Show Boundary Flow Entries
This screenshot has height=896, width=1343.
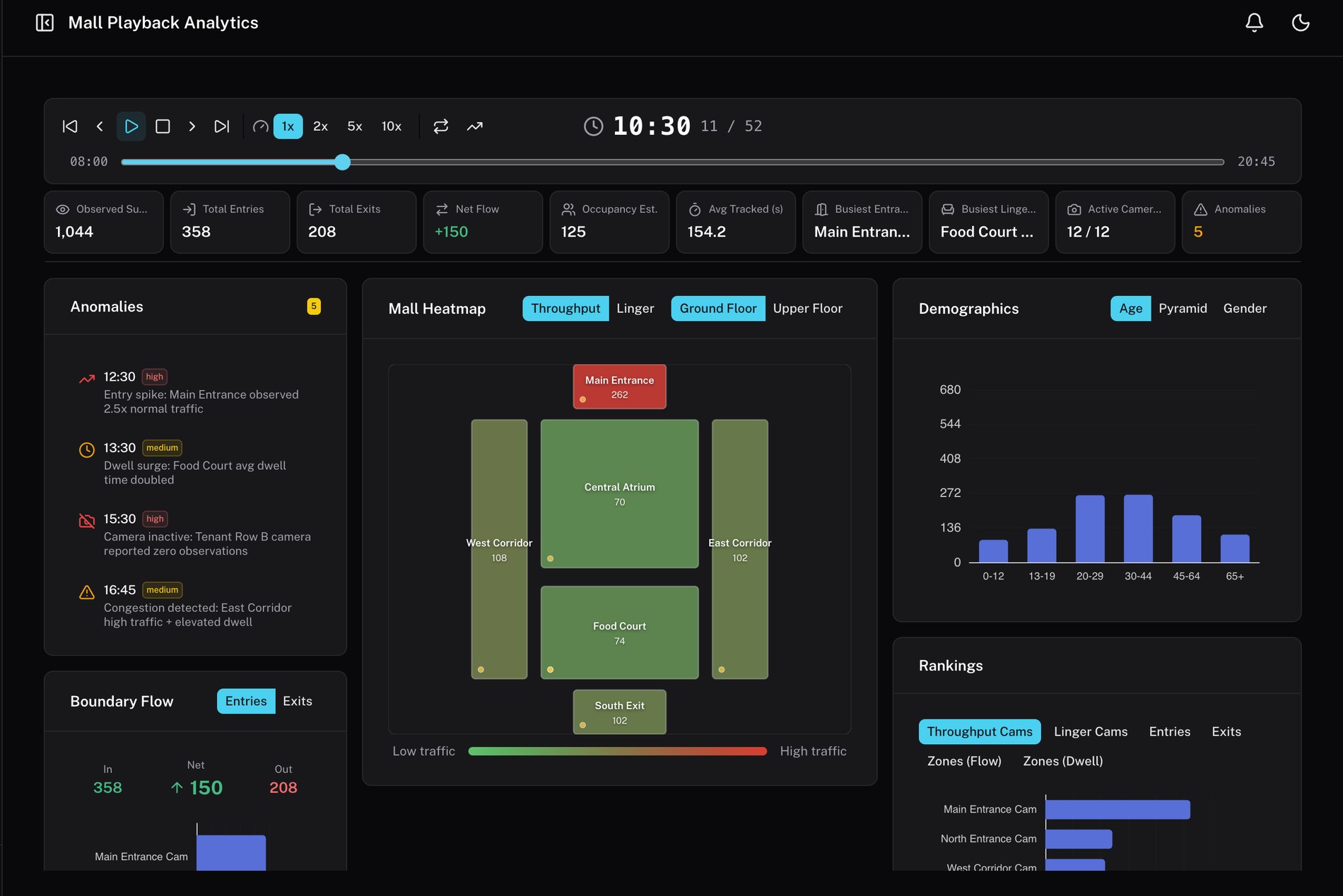coord(246,701)
